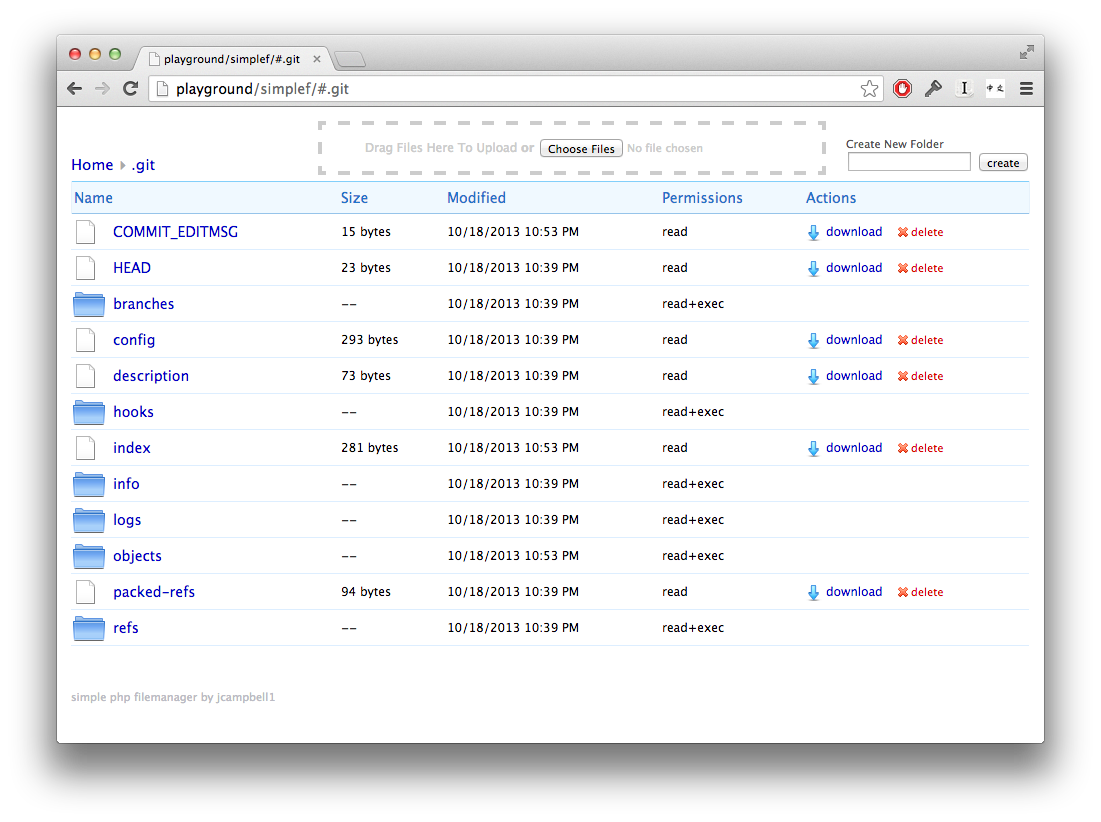
Task: Sort by the Name column header
Action: [93, 198]
